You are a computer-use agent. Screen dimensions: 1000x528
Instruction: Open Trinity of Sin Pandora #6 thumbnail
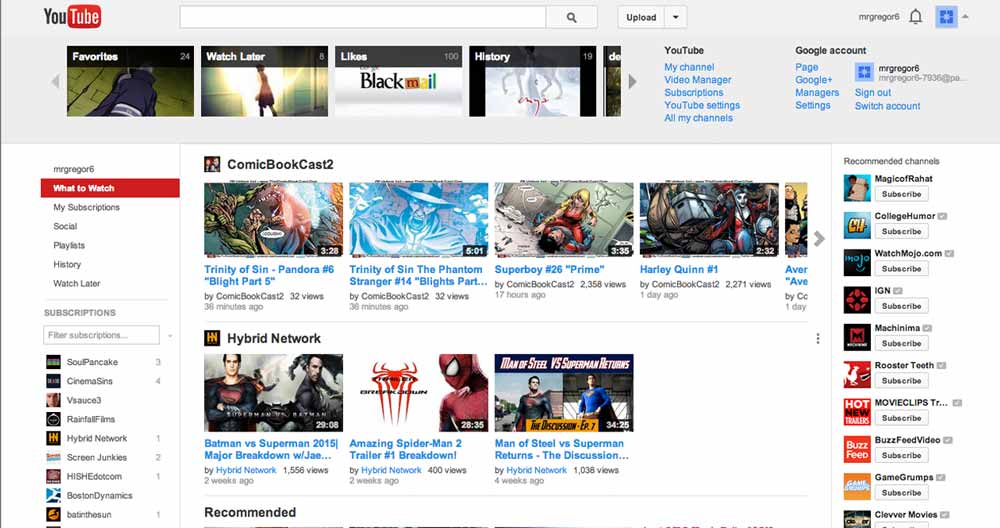pos(273,220)
